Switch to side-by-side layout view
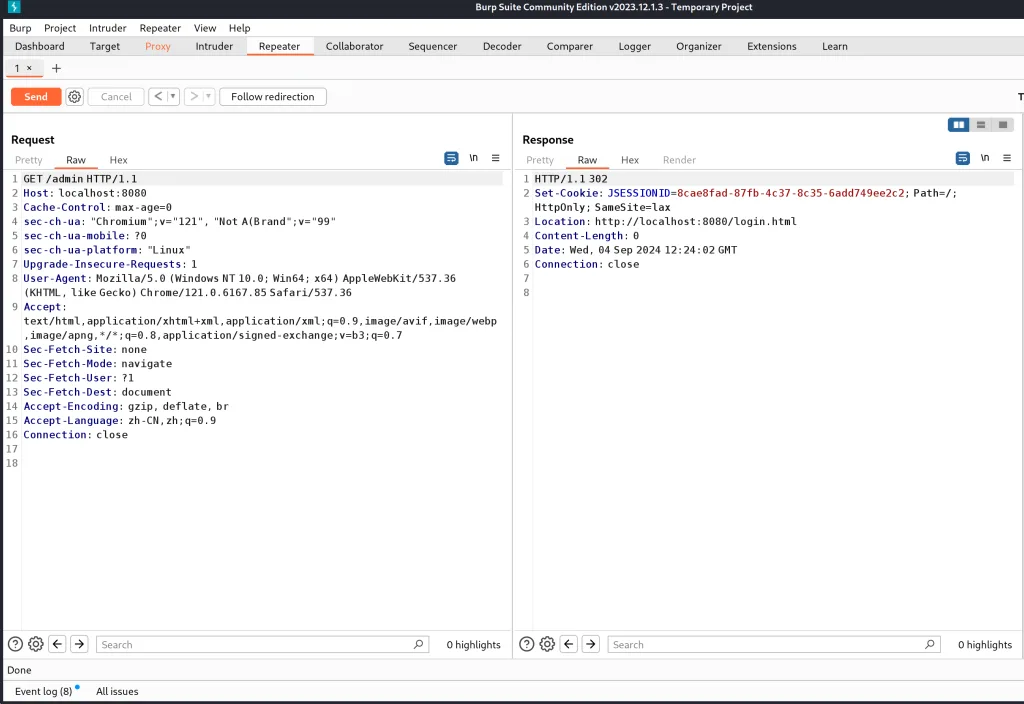The image size is (1024, 704). tap(959, 125)
